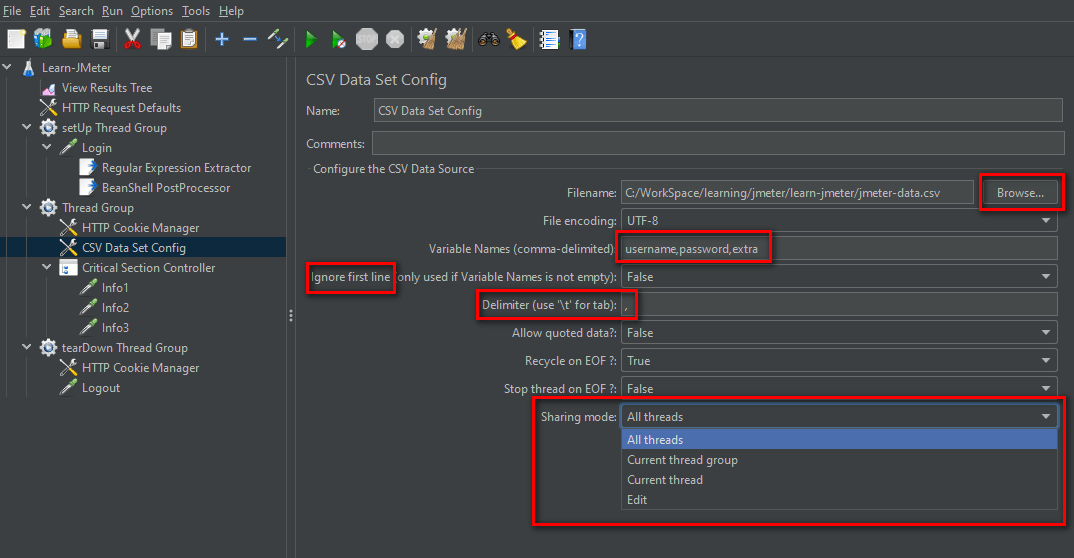Choose 'Current thread group' sharing option
The image size is (1074, 558).
pos(839,459)
